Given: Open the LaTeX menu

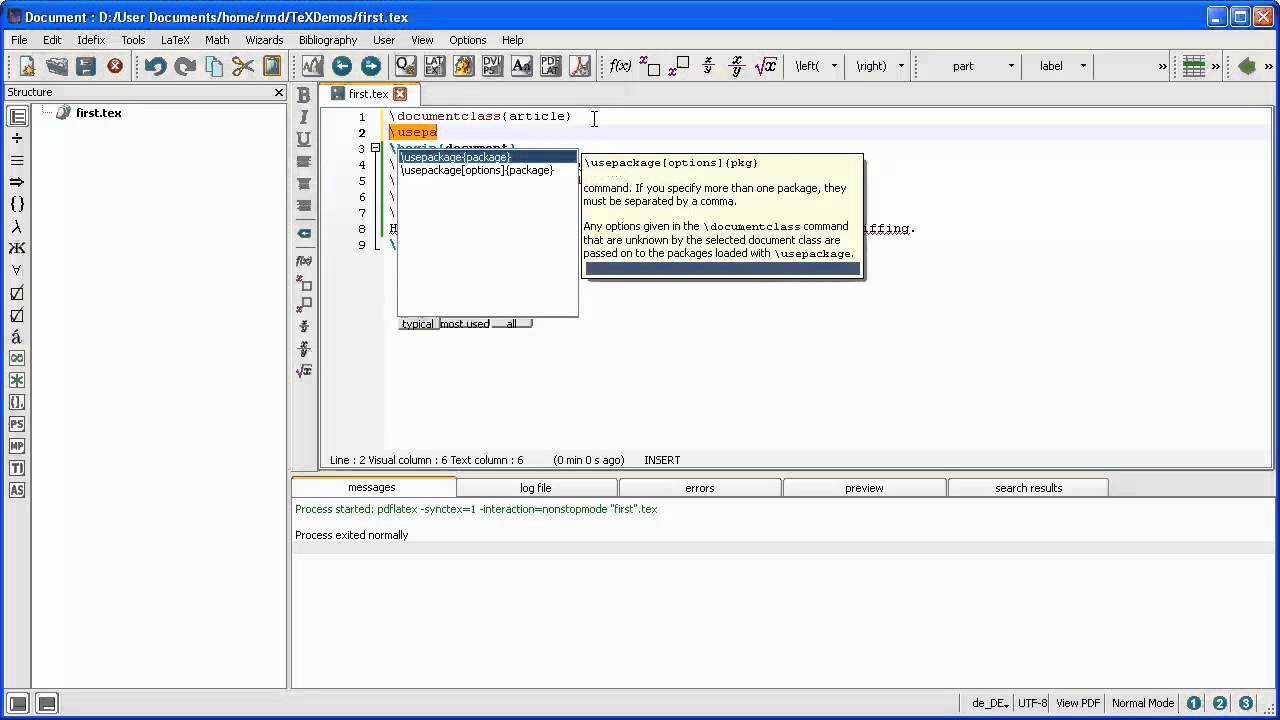Looking at the screenshot, I should [x=175, y=40].
